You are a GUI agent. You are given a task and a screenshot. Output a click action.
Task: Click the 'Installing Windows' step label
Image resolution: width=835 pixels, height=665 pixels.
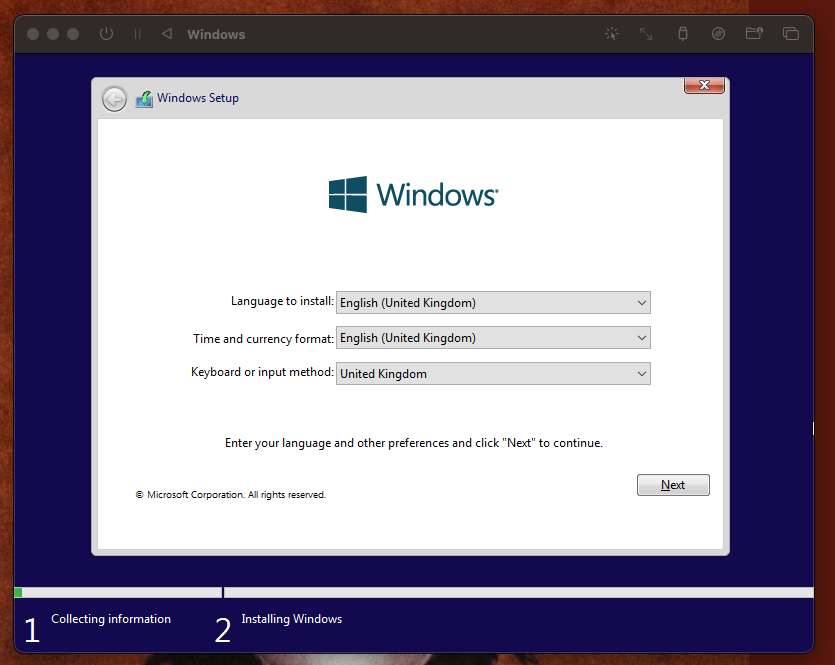[x=291, y=619]
